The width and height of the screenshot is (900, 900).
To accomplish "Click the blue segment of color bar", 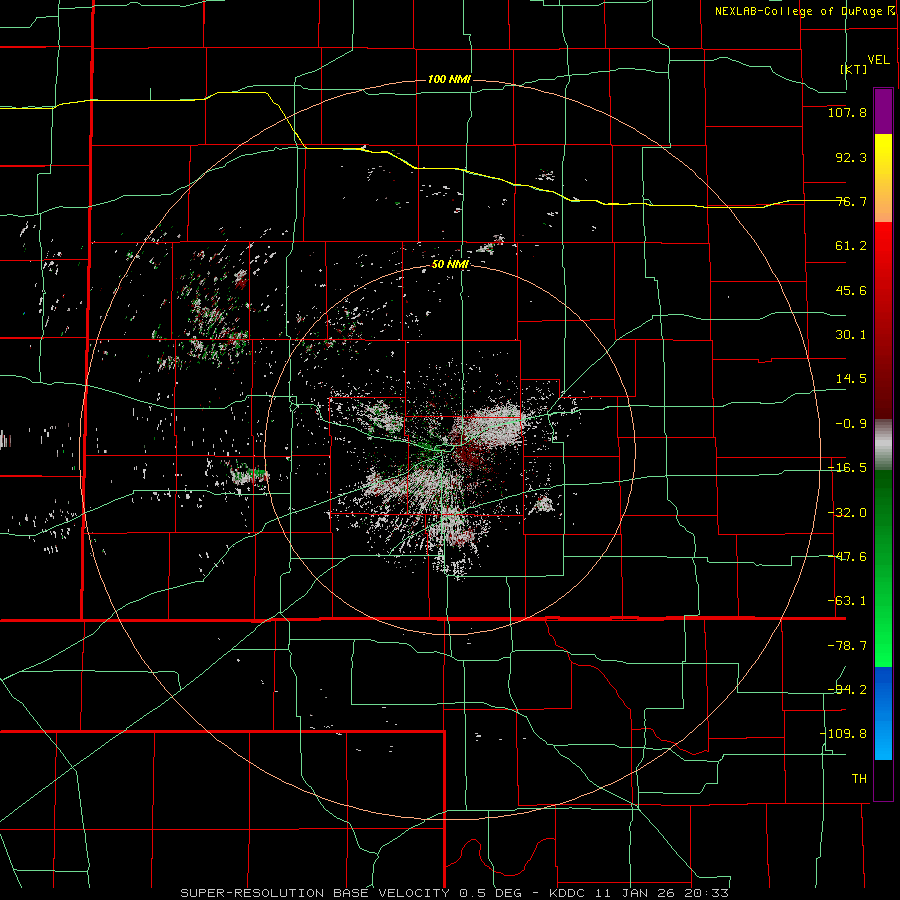I will point(883,713).
